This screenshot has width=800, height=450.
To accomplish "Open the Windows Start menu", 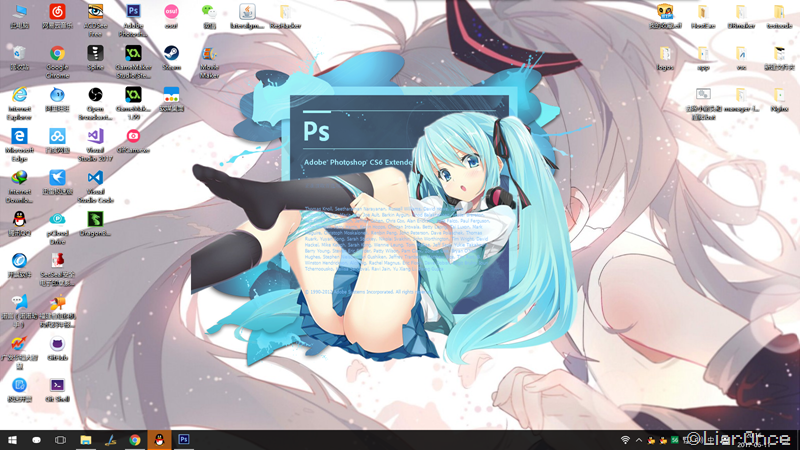I will click(x=12, y=440).
